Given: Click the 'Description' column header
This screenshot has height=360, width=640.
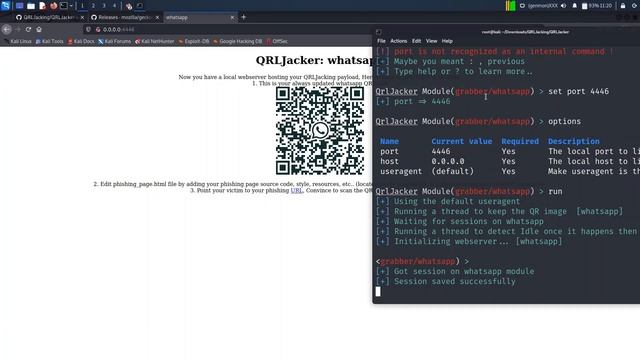Looking at the screenshot, I should click(x=573, y=141).
